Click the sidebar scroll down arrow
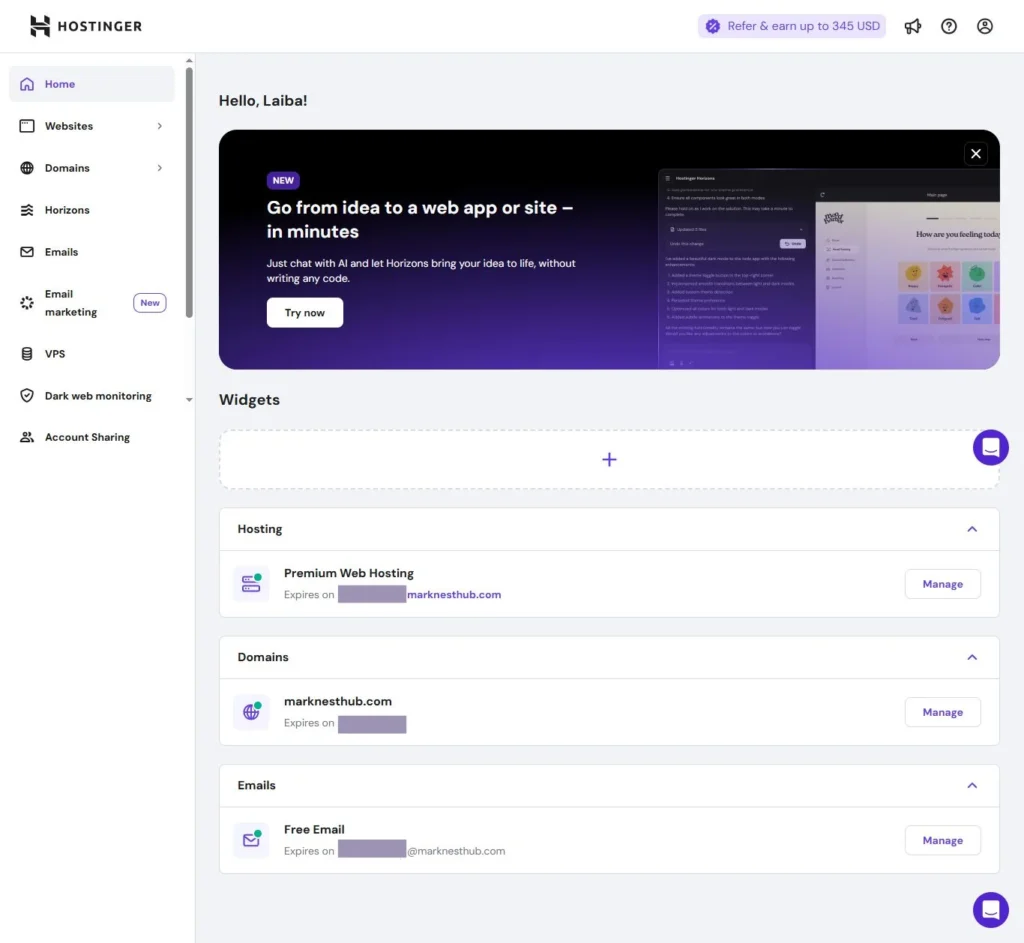1024x943 pixels. click(x=189, y=400)
